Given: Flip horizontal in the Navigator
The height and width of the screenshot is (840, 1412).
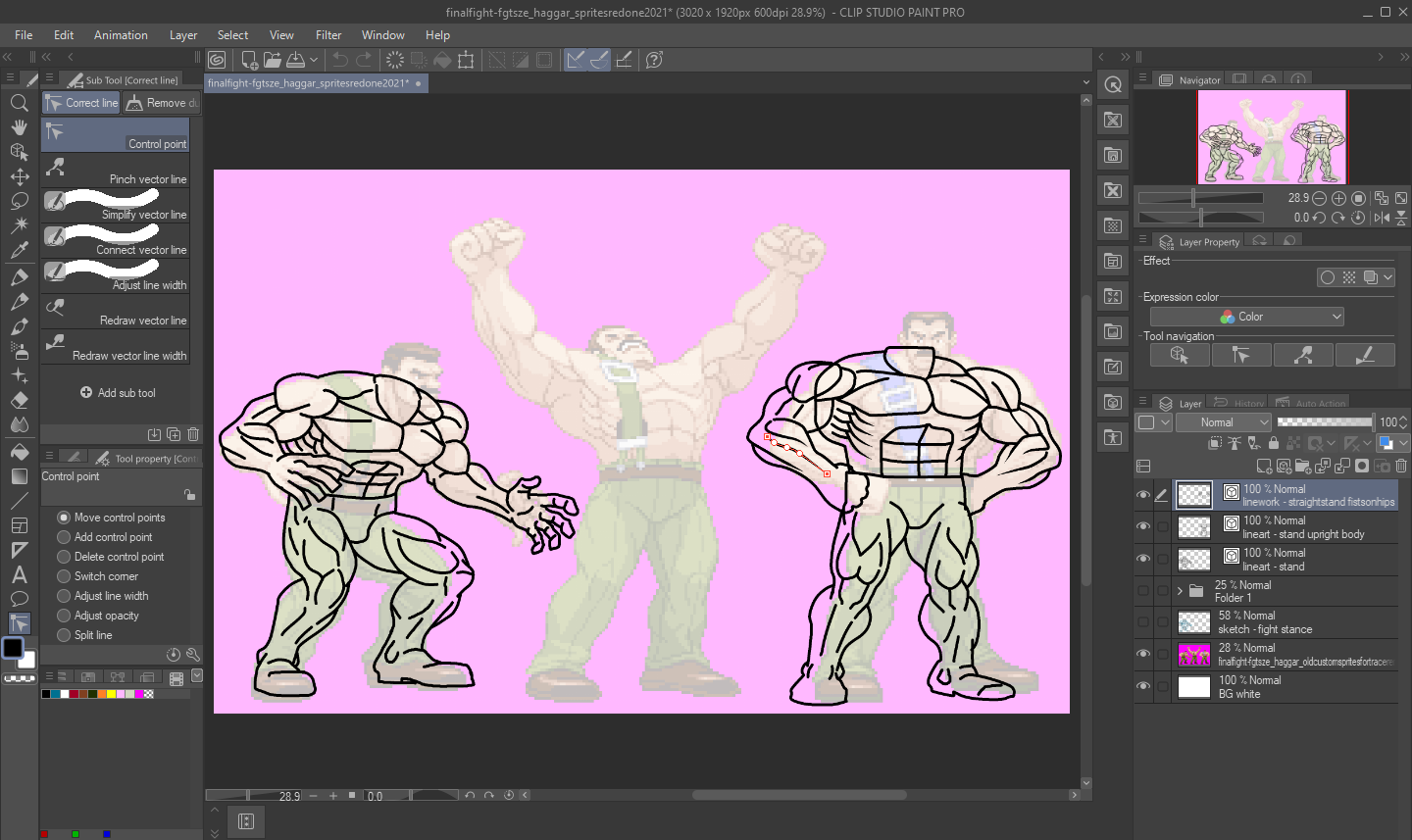Looking at the screenshot, I should click(1382, 218).
